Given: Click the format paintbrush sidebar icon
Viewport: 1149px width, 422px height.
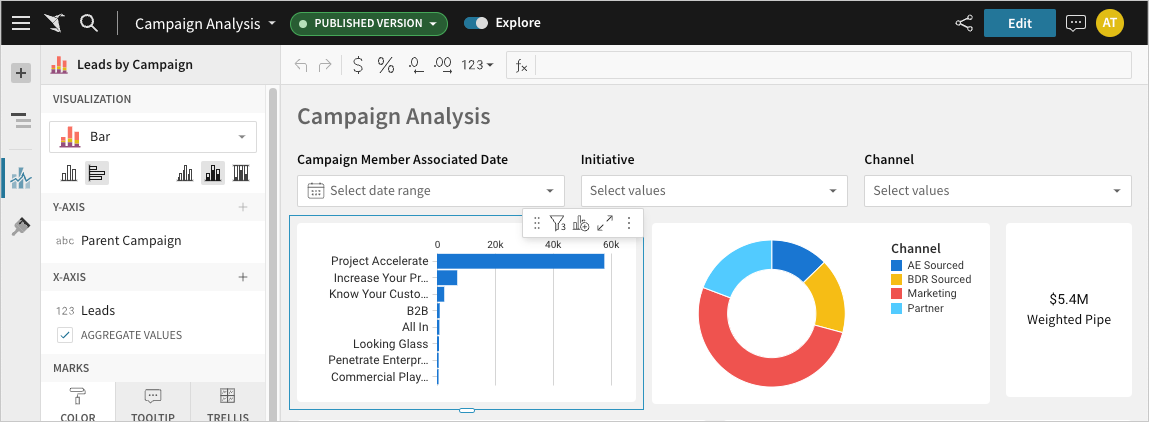Looking at the screenshot, I should 20,227.
